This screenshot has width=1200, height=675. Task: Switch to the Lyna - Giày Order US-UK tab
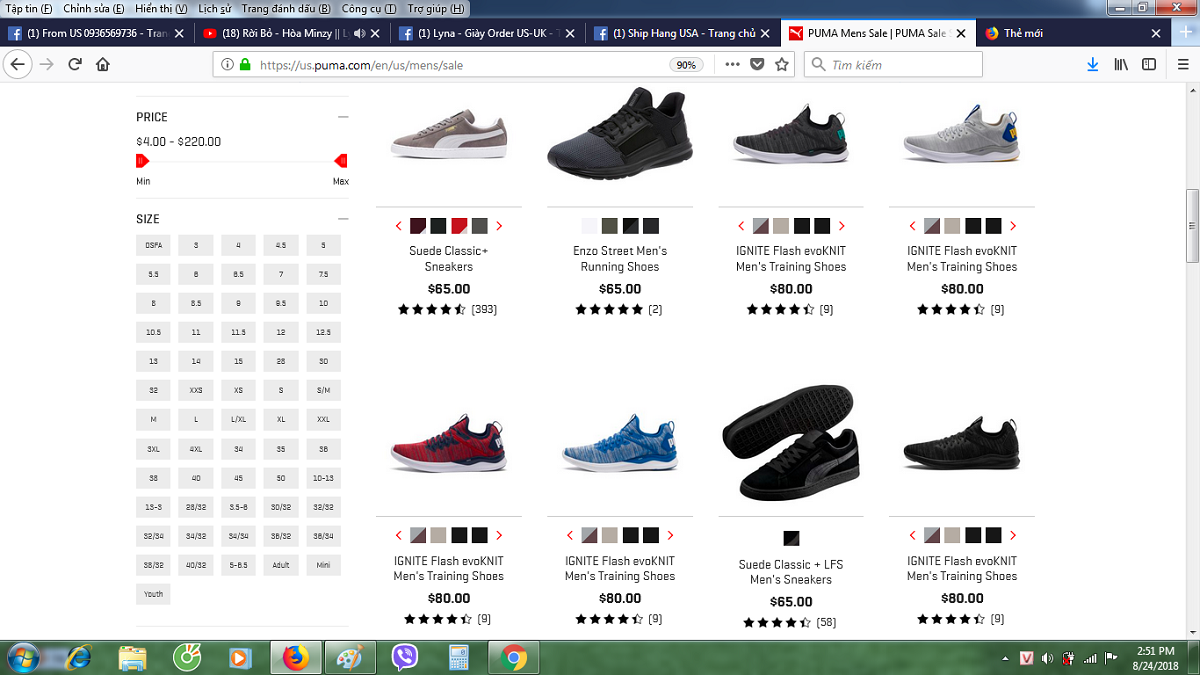(x=488, y=33)
